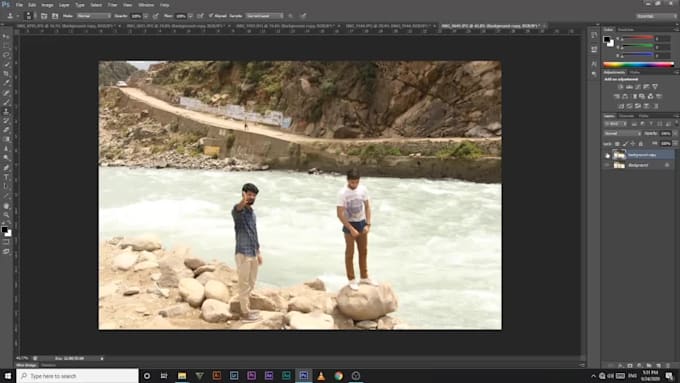Viewport: 680px width, 383px height.
Task: Toggle Quick Mask mode in toolbox
Action: pyautogui.click(x=6, y=242)
